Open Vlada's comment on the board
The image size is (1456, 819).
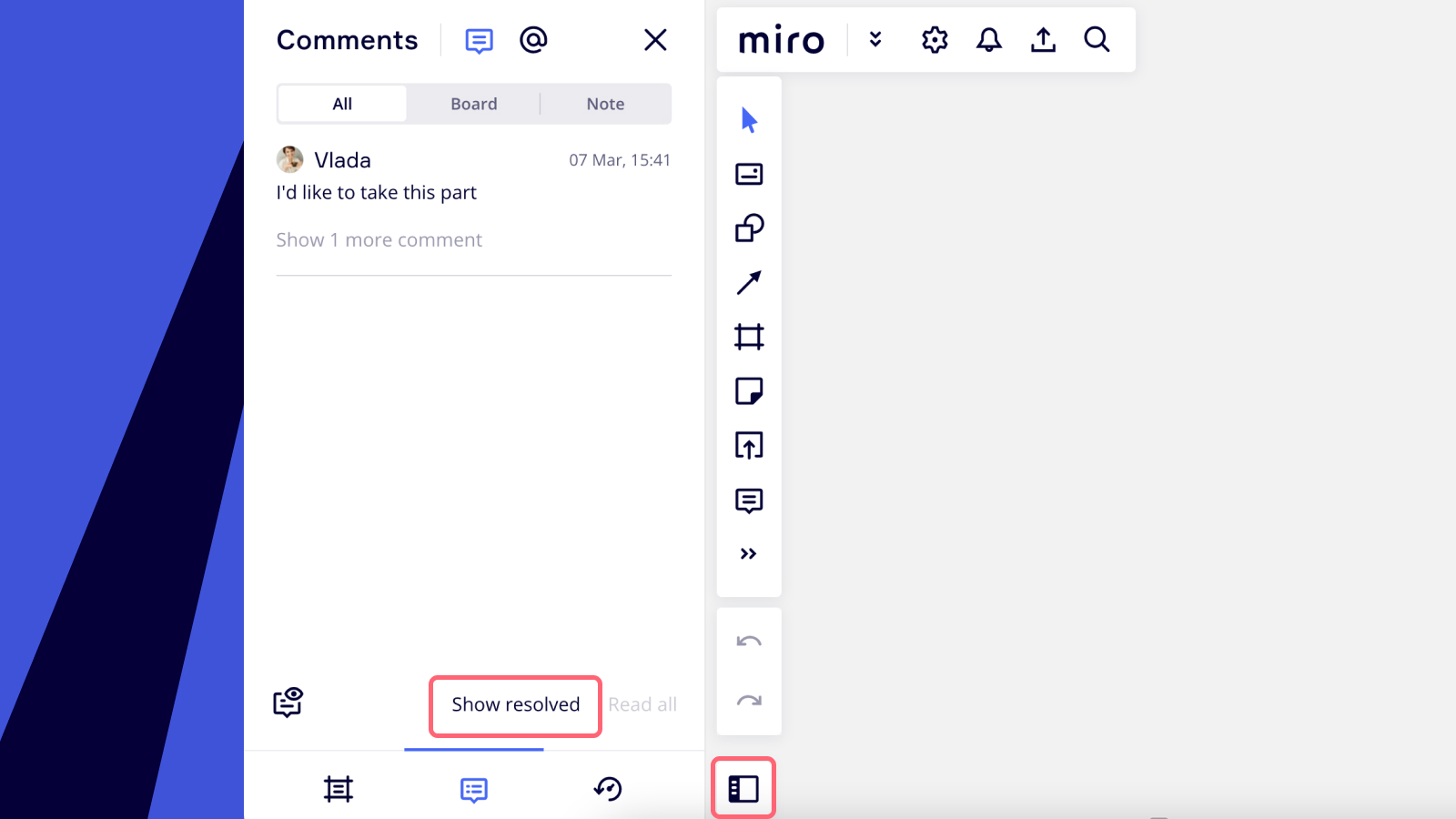(376, 193)
